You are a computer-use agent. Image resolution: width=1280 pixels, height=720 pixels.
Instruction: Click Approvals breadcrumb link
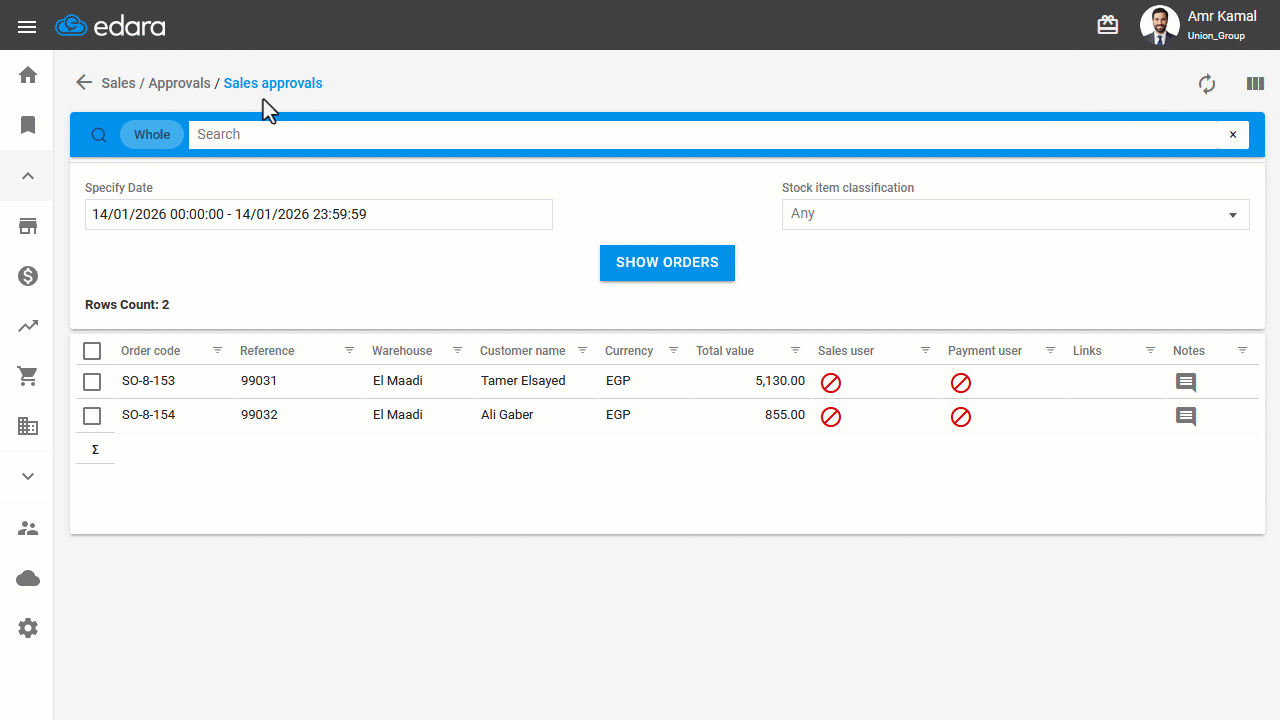click(179, 83)
